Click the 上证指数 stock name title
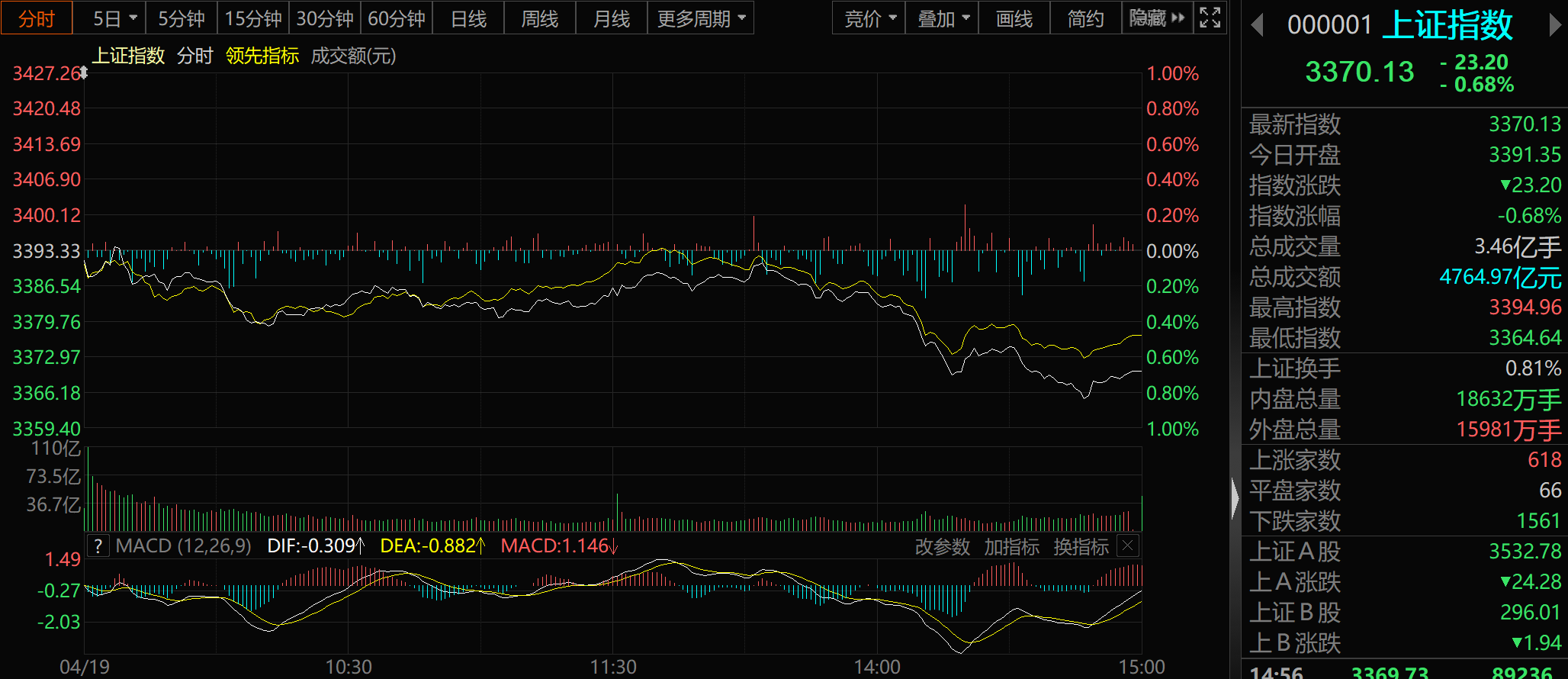1568x679 pixels. pyautogui.click(x=1447, y=25)
